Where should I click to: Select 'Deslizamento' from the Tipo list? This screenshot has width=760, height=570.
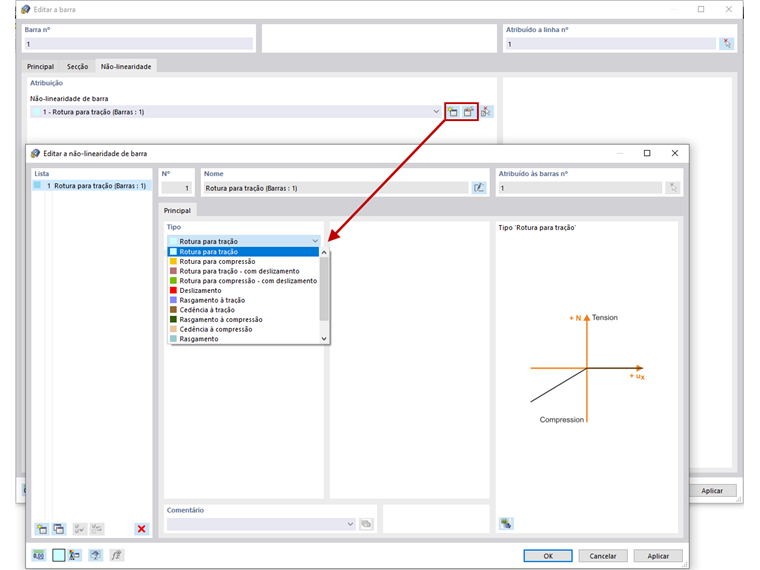[243, 290]
